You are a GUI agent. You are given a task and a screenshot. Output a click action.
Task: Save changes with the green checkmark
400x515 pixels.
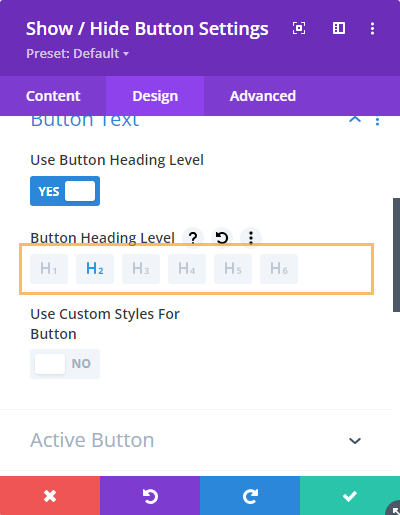(x=350, y=496)
